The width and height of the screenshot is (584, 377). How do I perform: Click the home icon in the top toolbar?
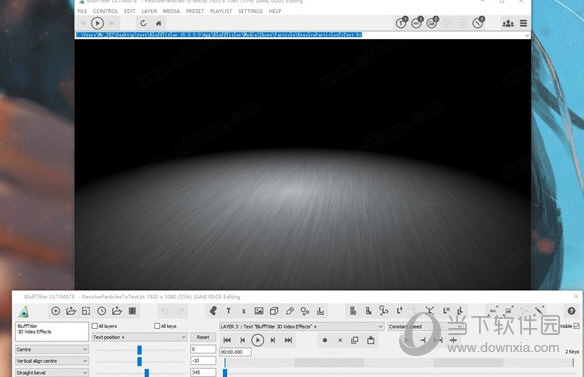pyautogui.click(x=159, y=23)
